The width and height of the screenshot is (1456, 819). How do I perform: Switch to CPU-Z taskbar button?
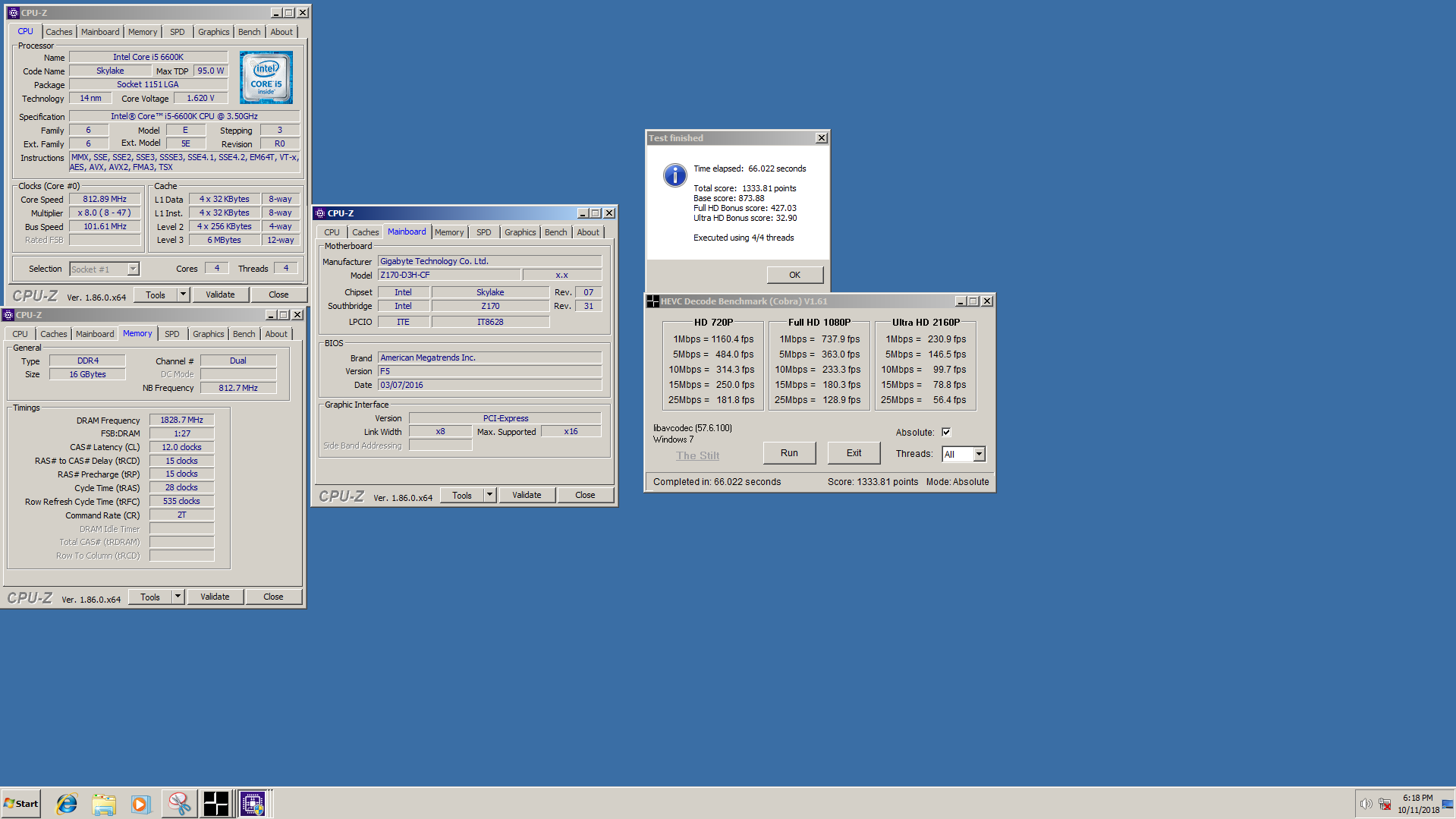pos(253,804)
